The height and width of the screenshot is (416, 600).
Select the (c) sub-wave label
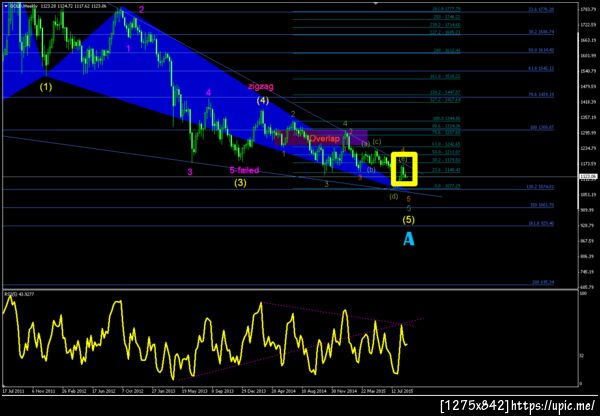click(377, 142)
